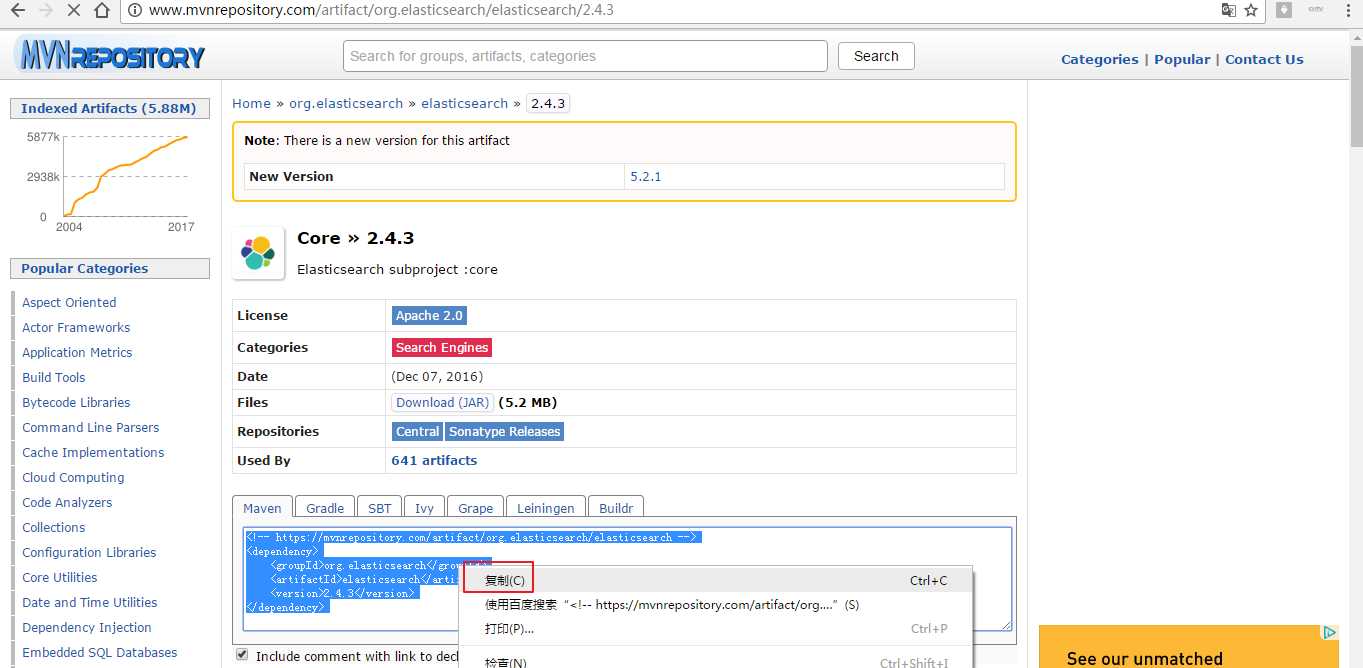1363x668 pixels.
Task: Click the Apache 2.0 license tag
Action: pyautogui.click(x=429, y=315)
